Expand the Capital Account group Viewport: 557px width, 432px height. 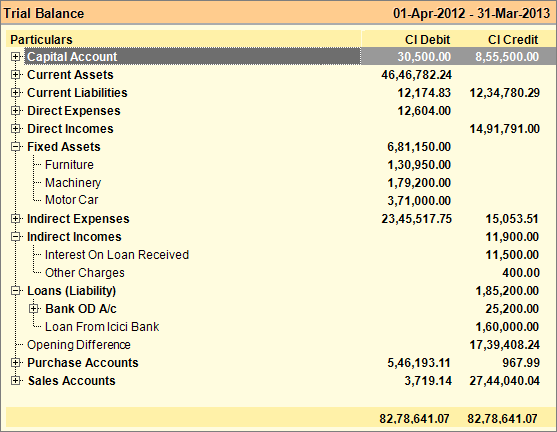coord(15,56)
